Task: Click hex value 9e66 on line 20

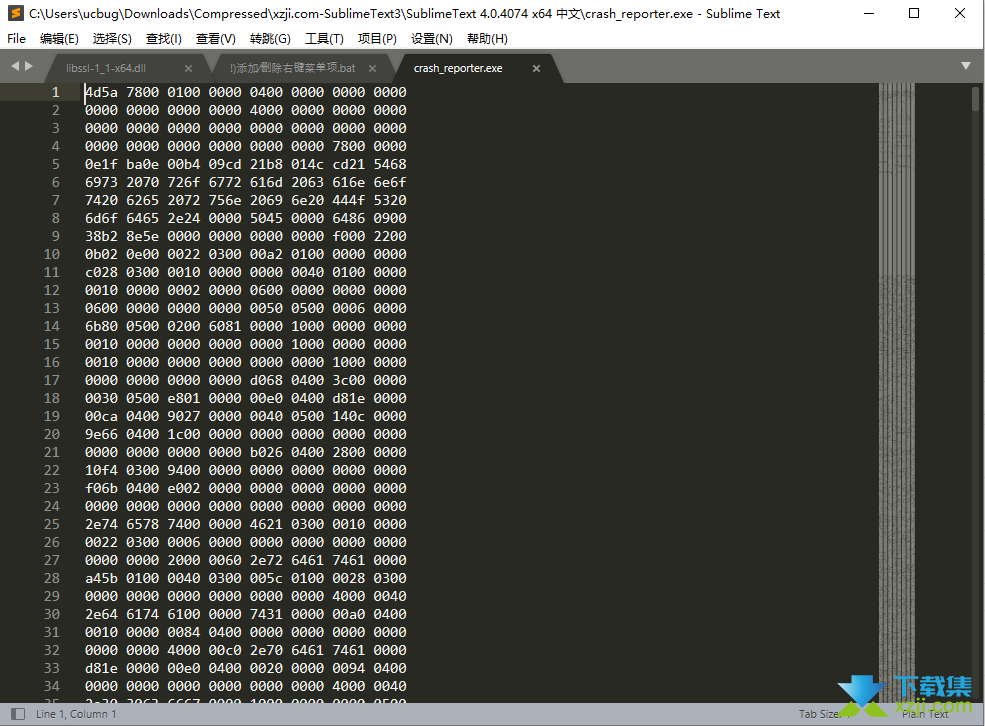Action: click(x=101, y=435)
